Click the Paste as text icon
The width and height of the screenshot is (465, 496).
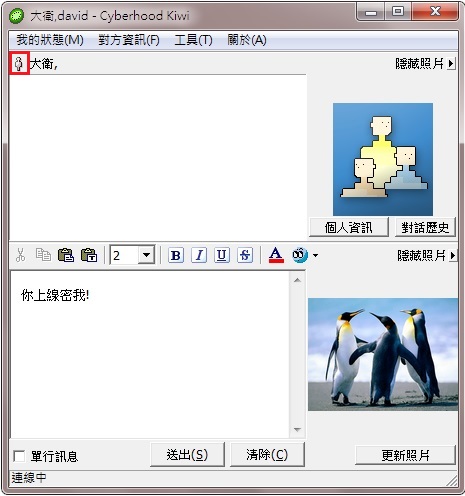pos(89,255)
